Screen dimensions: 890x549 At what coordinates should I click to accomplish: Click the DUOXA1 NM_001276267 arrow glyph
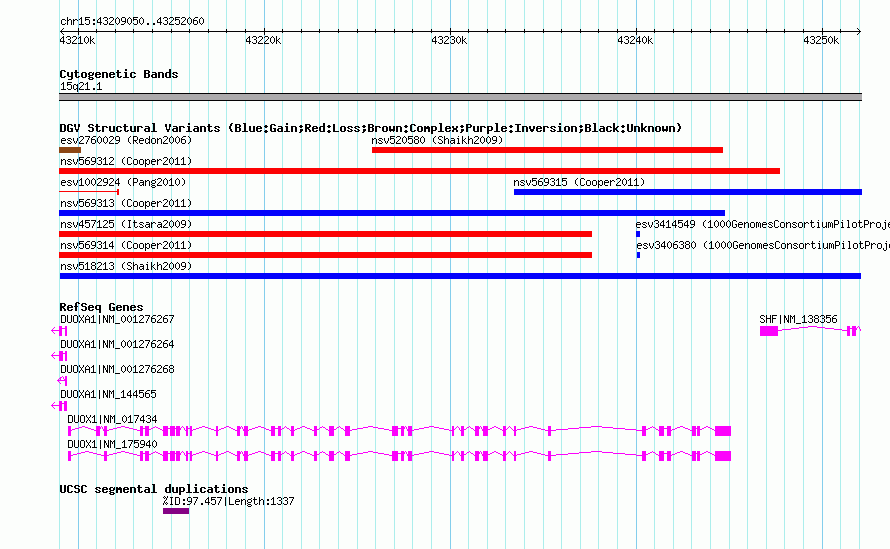tap(59, 331)
